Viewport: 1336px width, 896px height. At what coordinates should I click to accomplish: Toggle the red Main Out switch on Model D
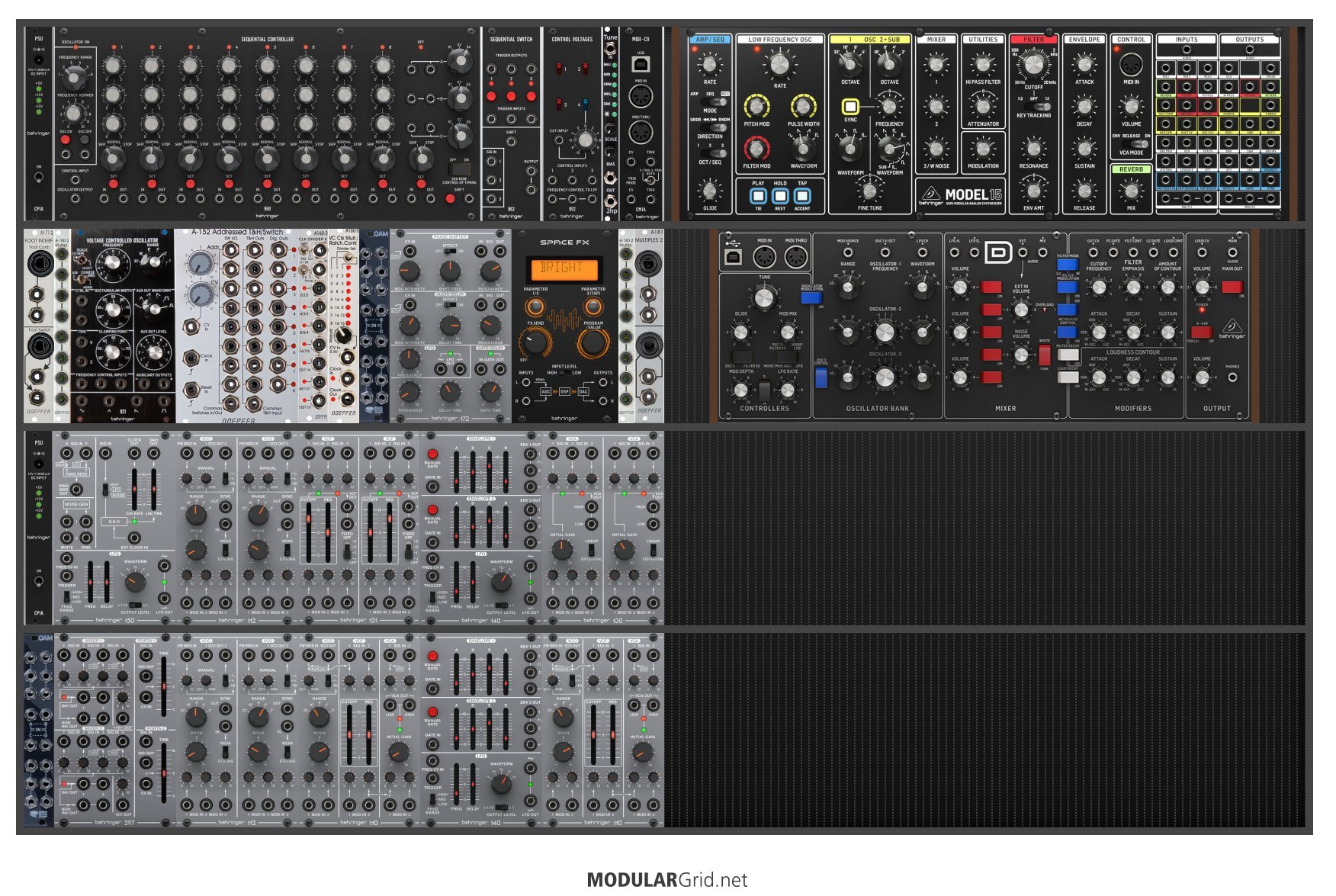1232,287
